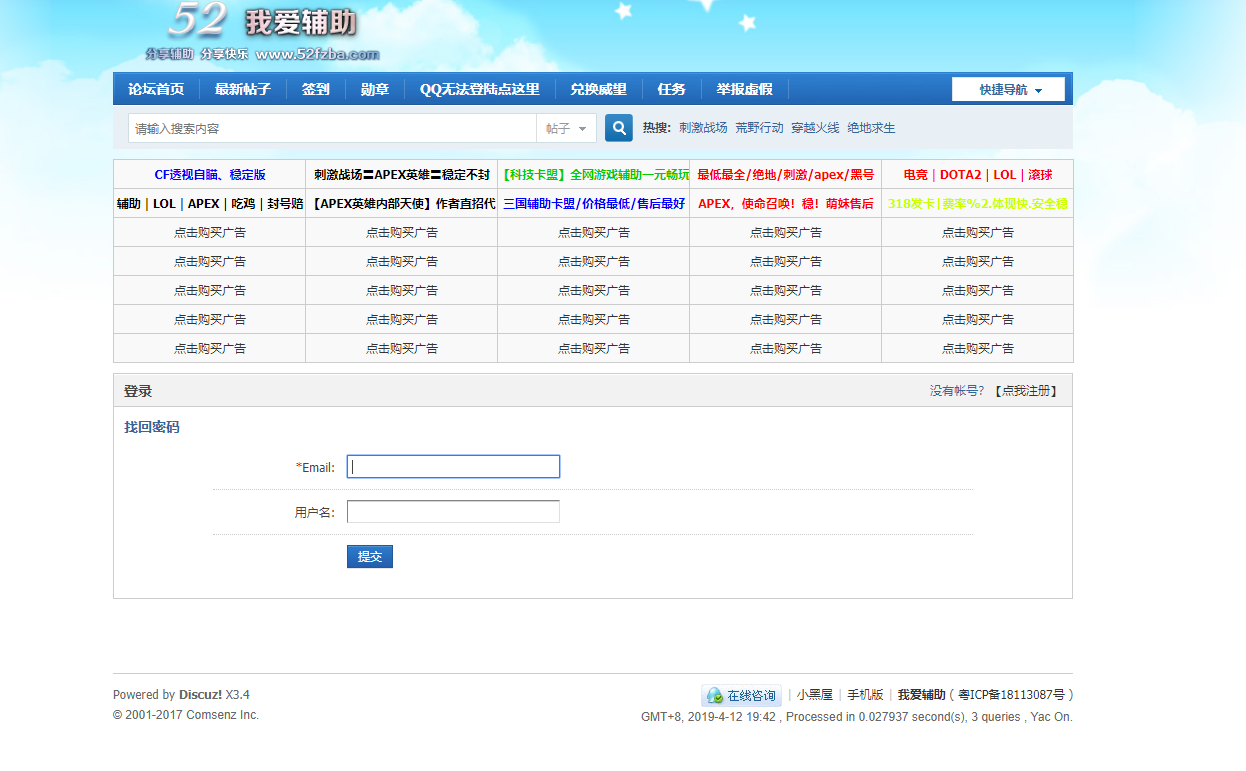The image size is (1246, 771).
Task: Select hot search term 绝地求生
Action: point(871,128)
